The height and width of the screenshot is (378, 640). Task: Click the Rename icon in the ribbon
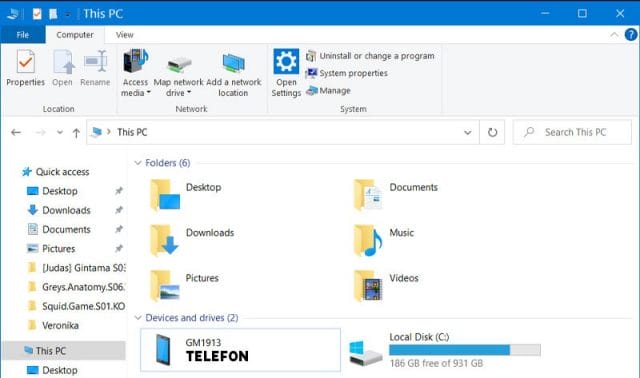coord(95,62)
